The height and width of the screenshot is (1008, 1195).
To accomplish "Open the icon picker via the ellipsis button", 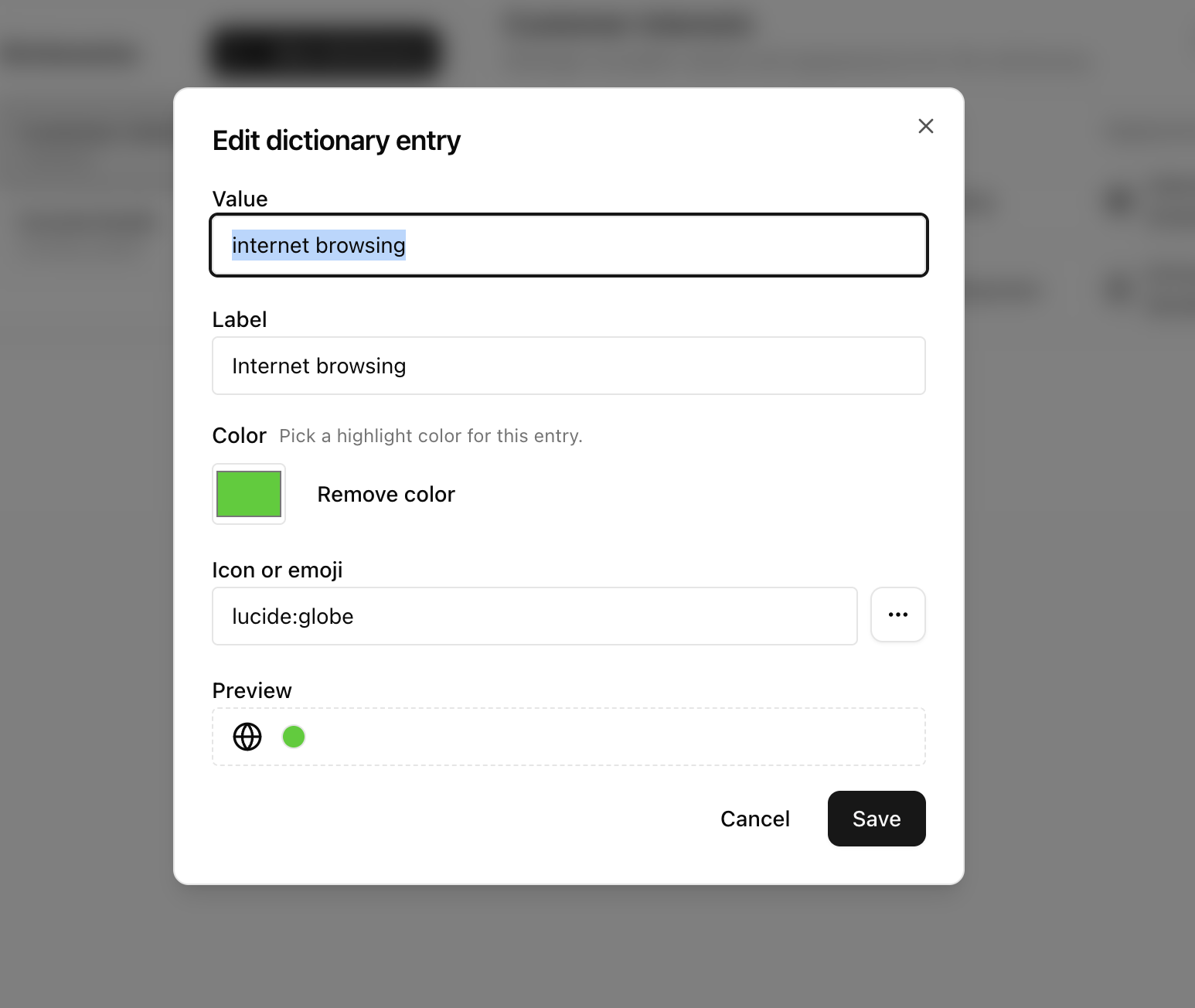I will 897,615.
